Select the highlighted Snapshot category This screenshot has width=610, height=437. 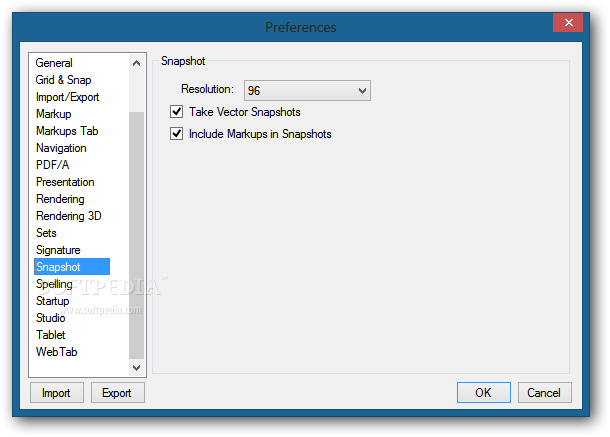(72, 267)
